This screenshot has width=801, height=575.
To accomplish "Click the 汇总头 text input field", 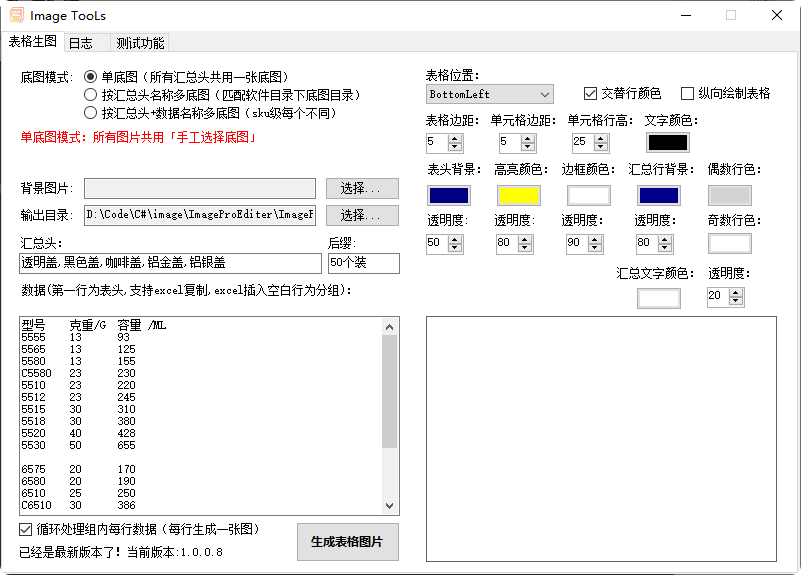I will click(170, 263).
